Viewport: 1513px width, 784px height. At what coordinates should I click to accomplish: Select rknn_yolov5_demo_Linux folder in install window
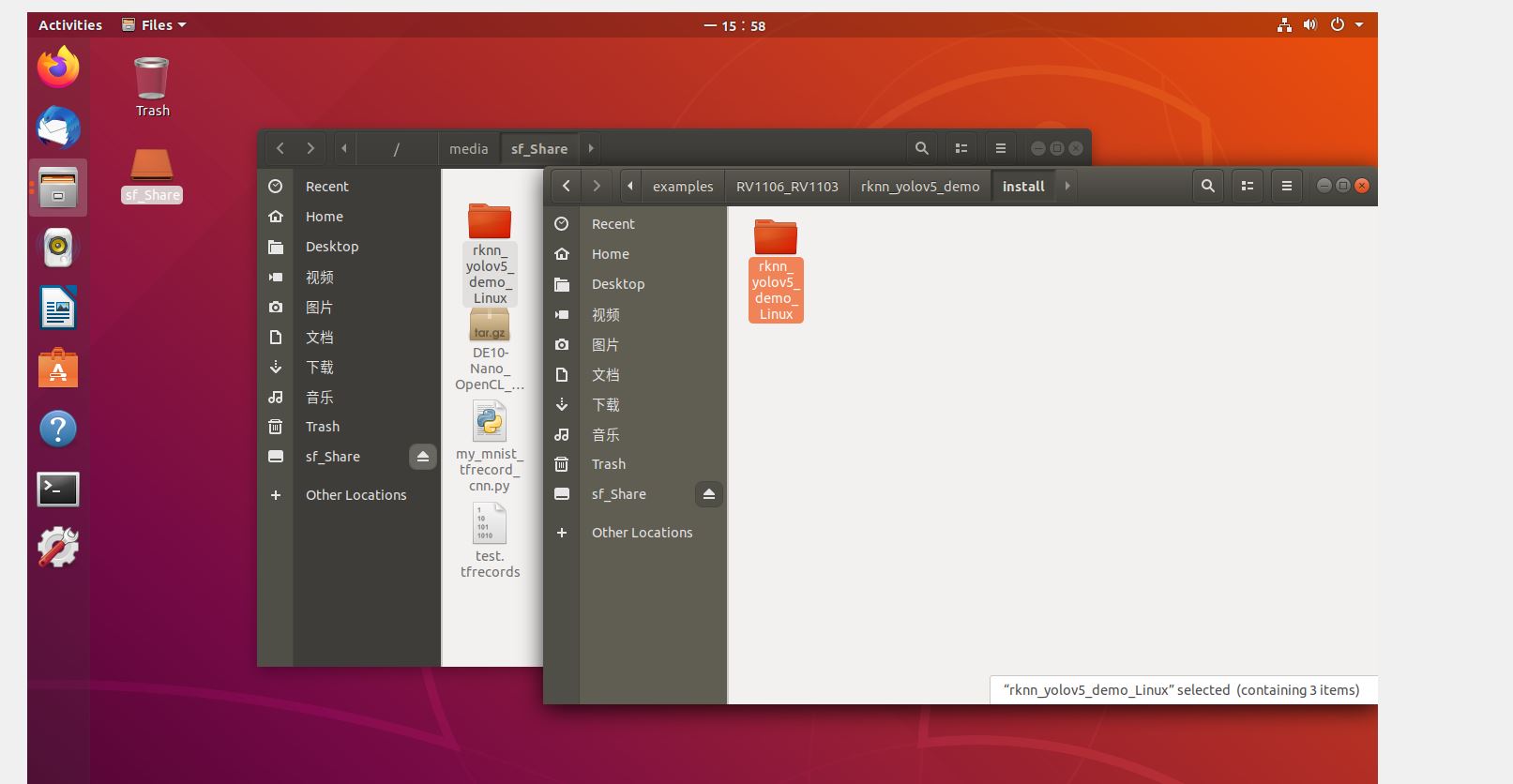776,270
